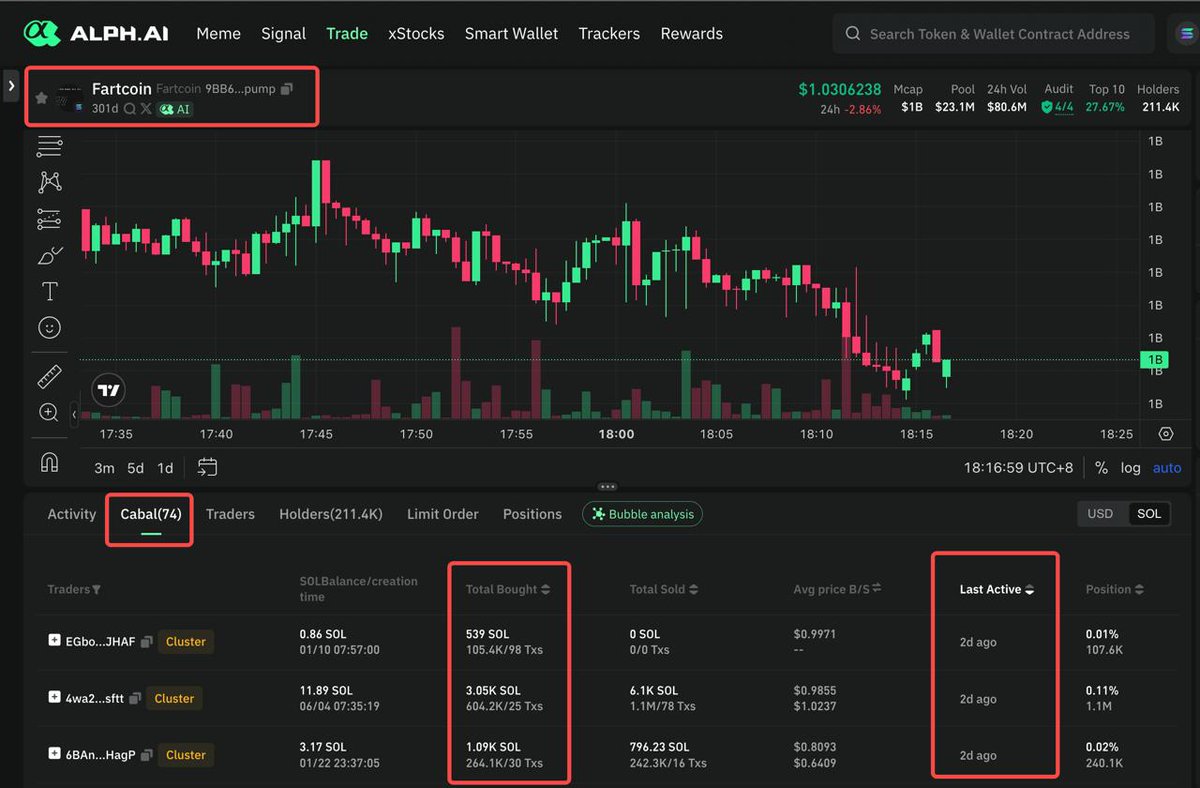
Task: Toggle percent scale on chart
Action: [1101, 468]
